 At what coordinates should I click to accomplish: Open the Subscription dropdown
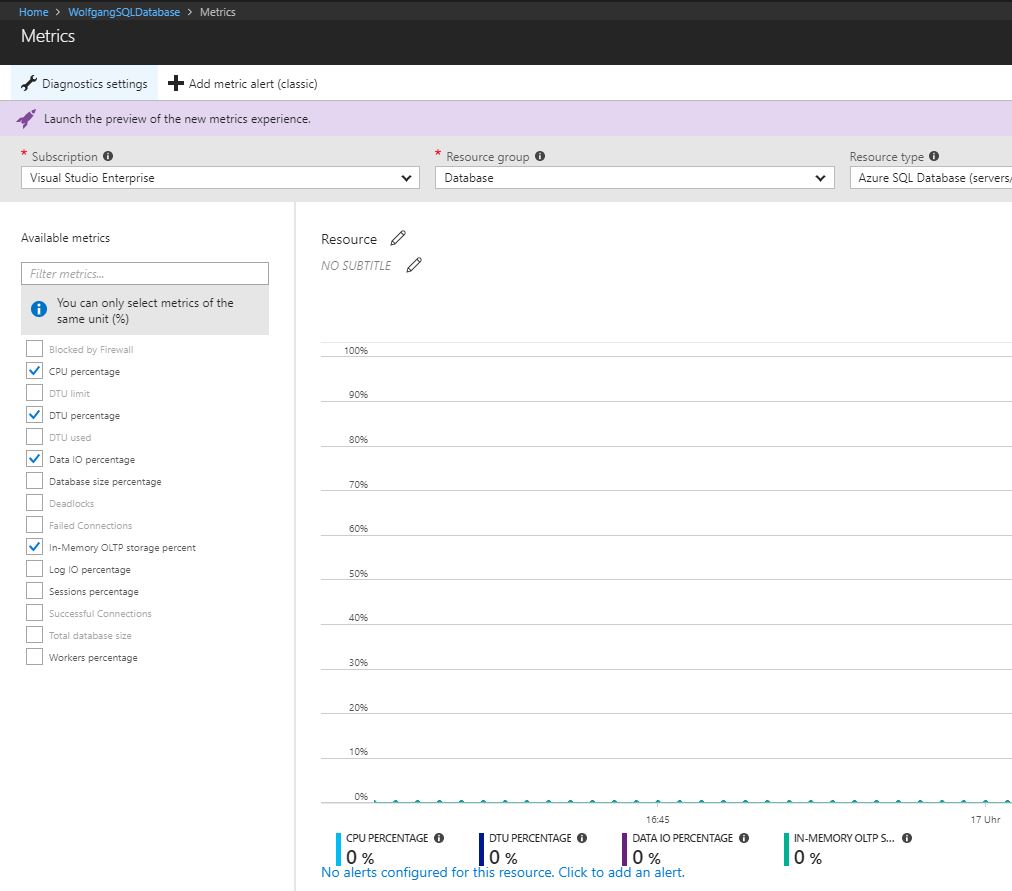coord(220,177)
